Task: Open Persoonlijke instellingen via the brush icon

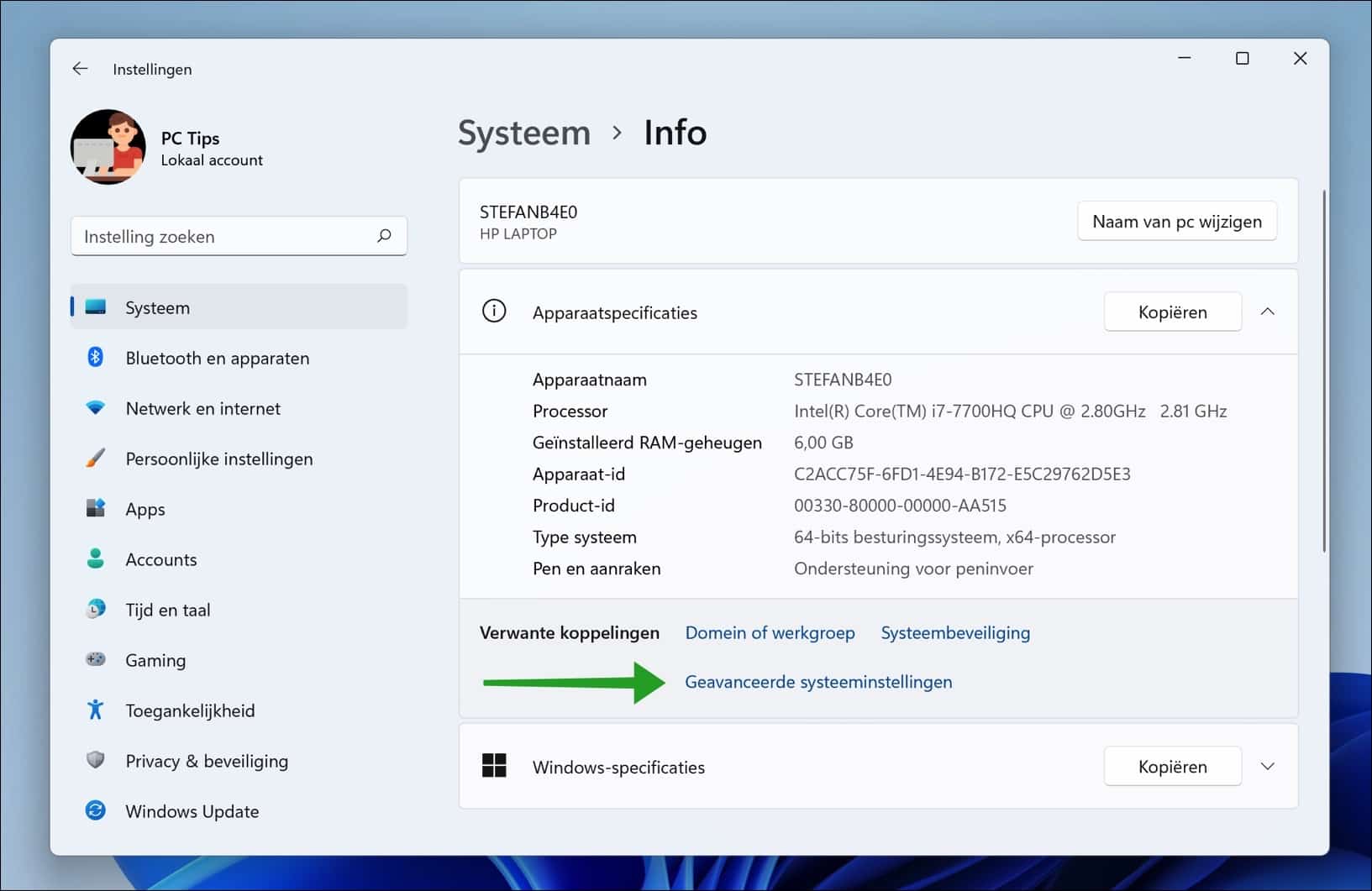Action: (x=97, y=459)
